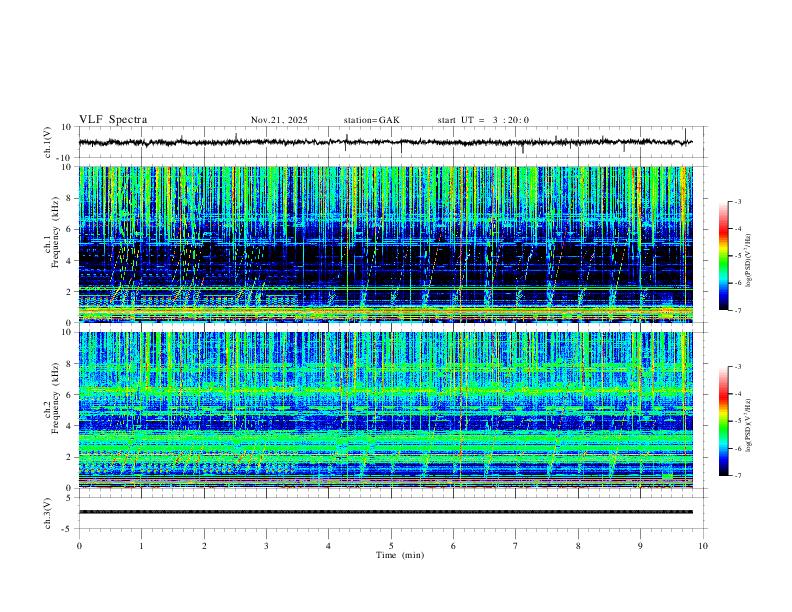Click the Time (min) axis label
The width and height of the screenshot is (792, 612).
pyautogui.click(x=400, y=555)
